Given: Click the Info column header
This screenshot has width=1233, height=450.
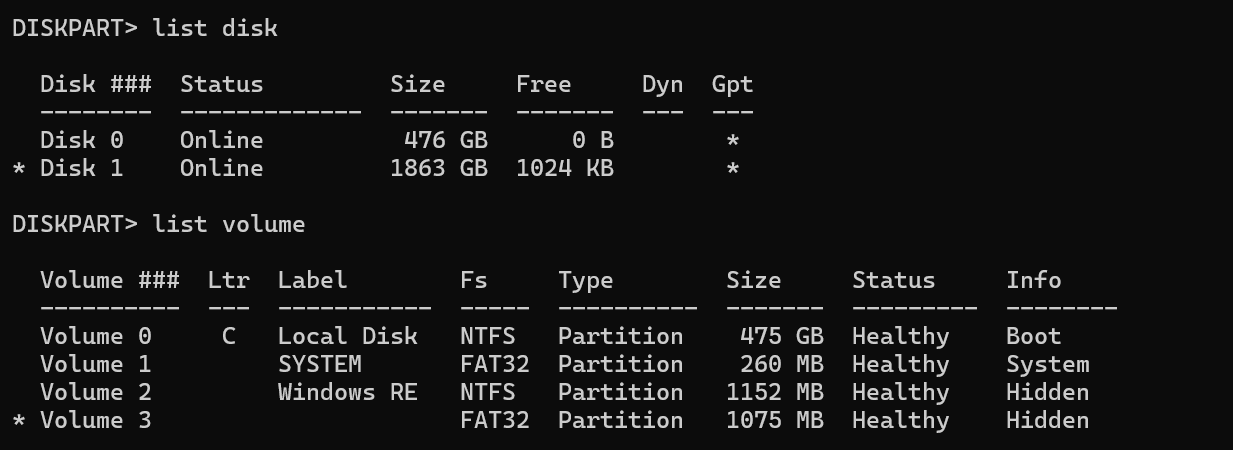Looking at the screenshot, I should tap(1033, 280).
